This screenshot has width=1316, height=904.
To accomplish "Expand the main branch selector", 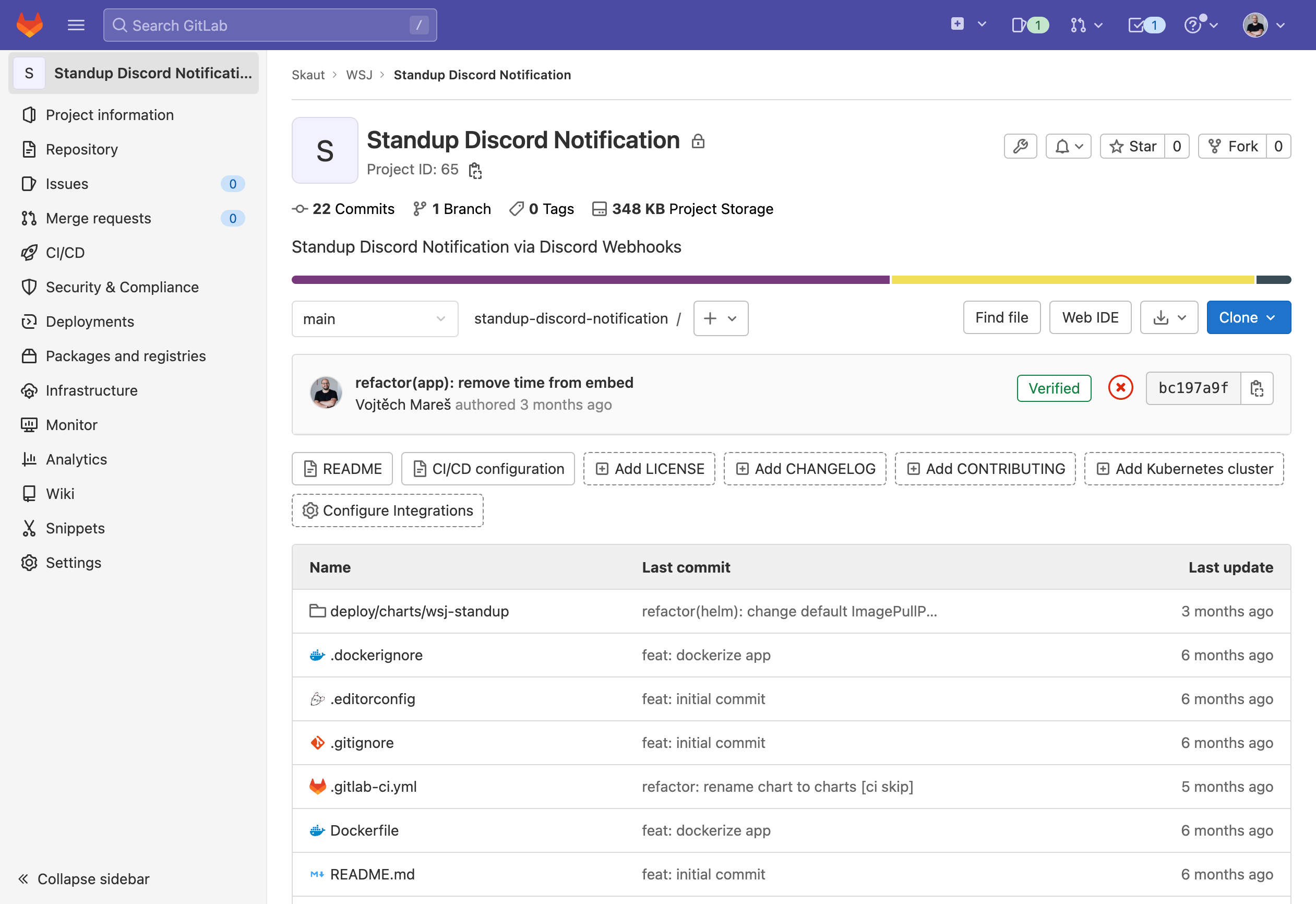I will click(x=374, y=319).
